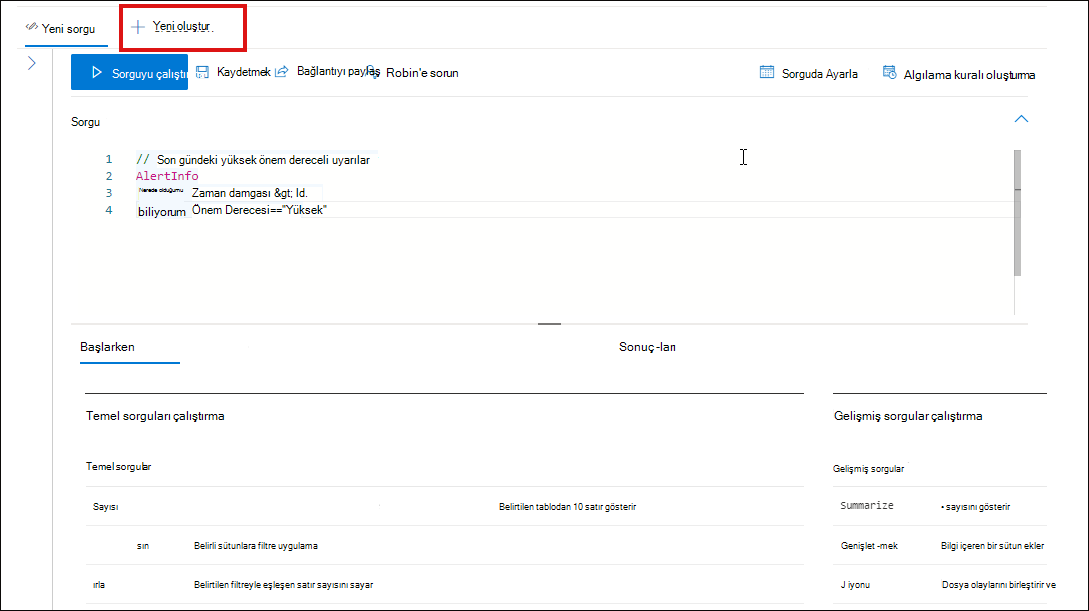Click the Kaydetmek save disk icon
Viewport: 1089px width, 611px height.
pyautogui.click(x=202, y=72)
